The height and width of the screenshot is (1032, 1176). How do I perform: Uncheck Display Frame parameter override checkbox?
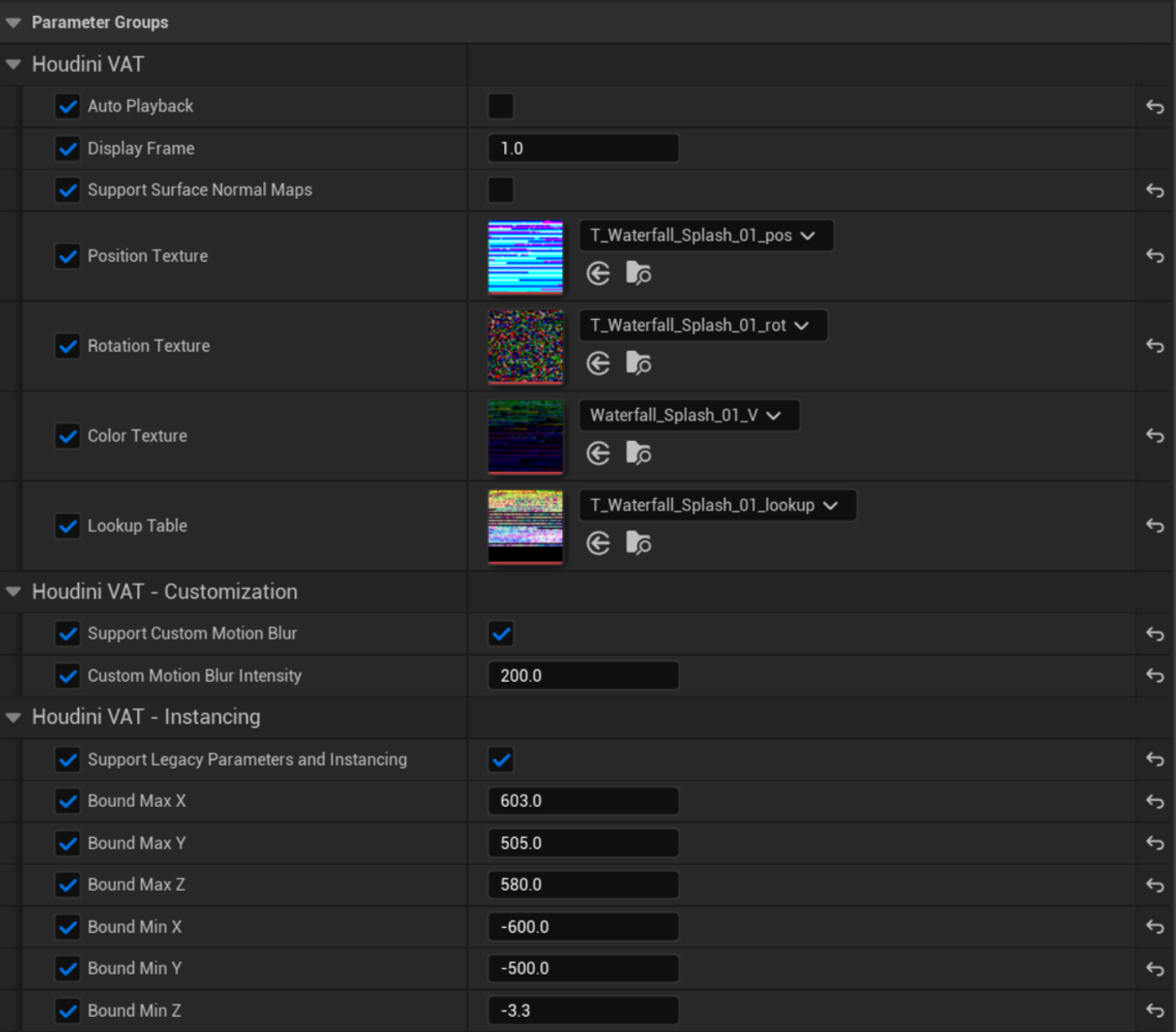67,149
